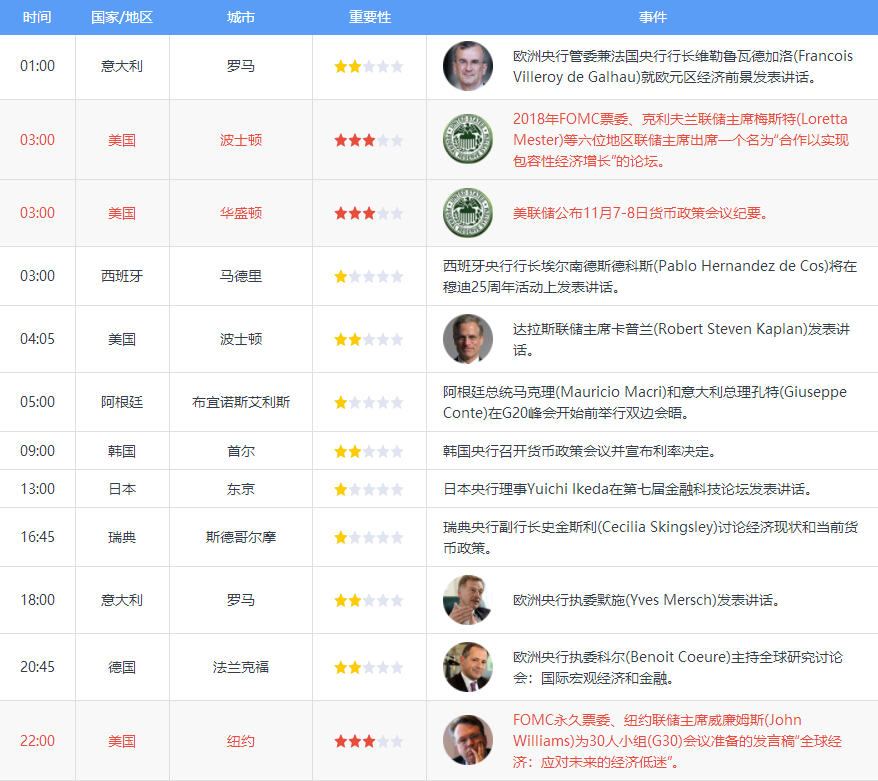Open the Benoit Coeure portrait photo
Viewport: 878px width, 781px height.
468,667
